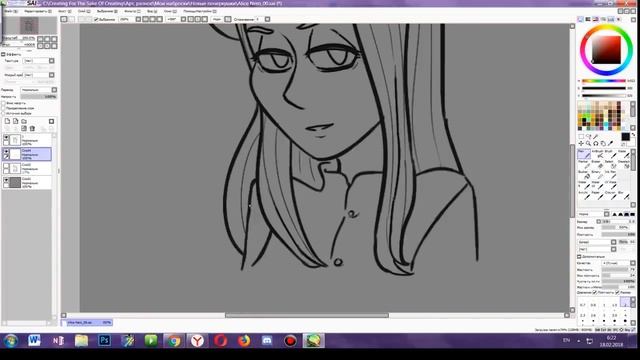The height and width of the screenshot is (360, 640).
Task: Swap foreground and background colors
Action: (x=633, y=135)
